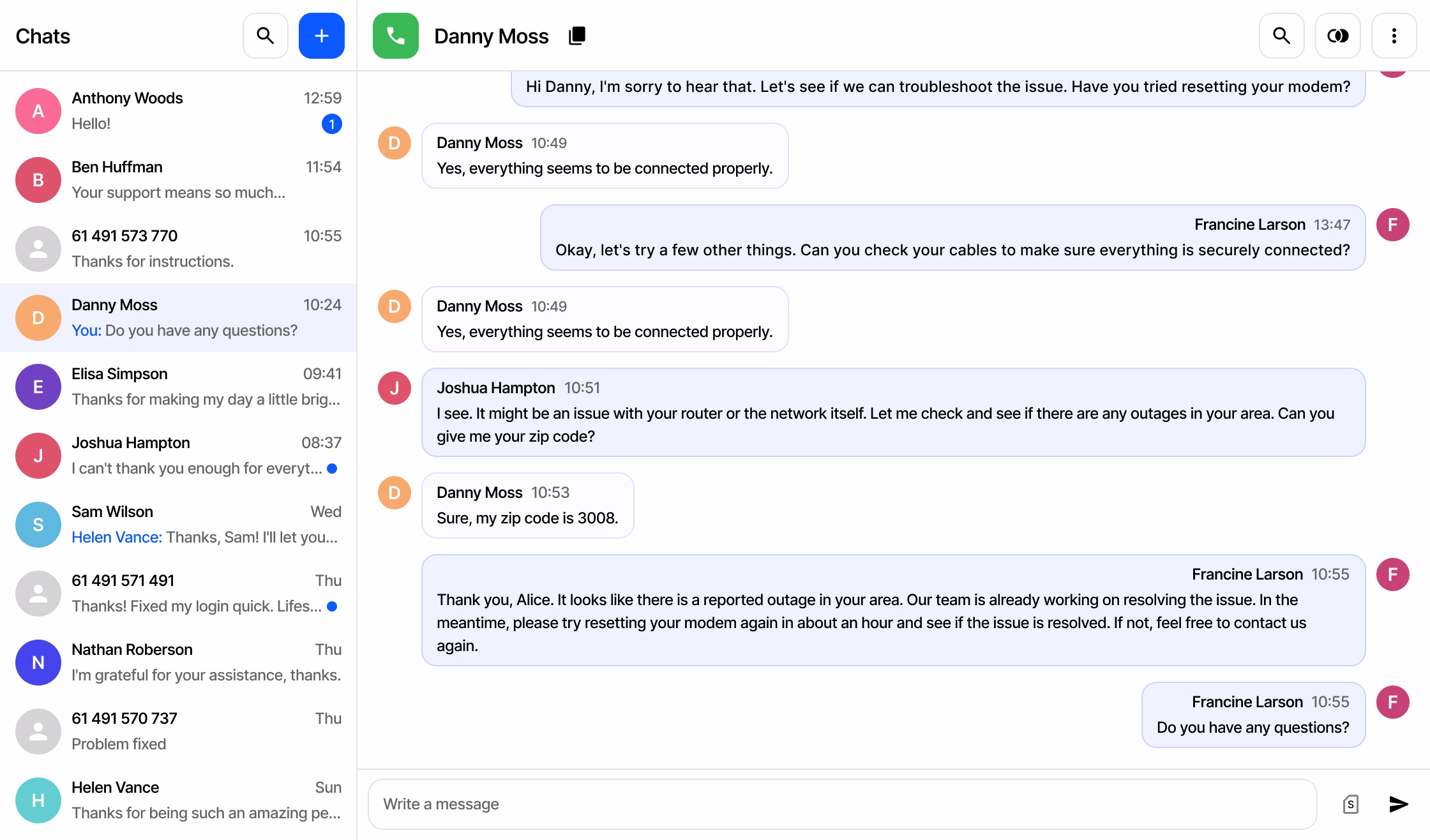1430x840 pixels.
Task: Toggle the overlapping circles theme icon
Action: pos(1338,36)
